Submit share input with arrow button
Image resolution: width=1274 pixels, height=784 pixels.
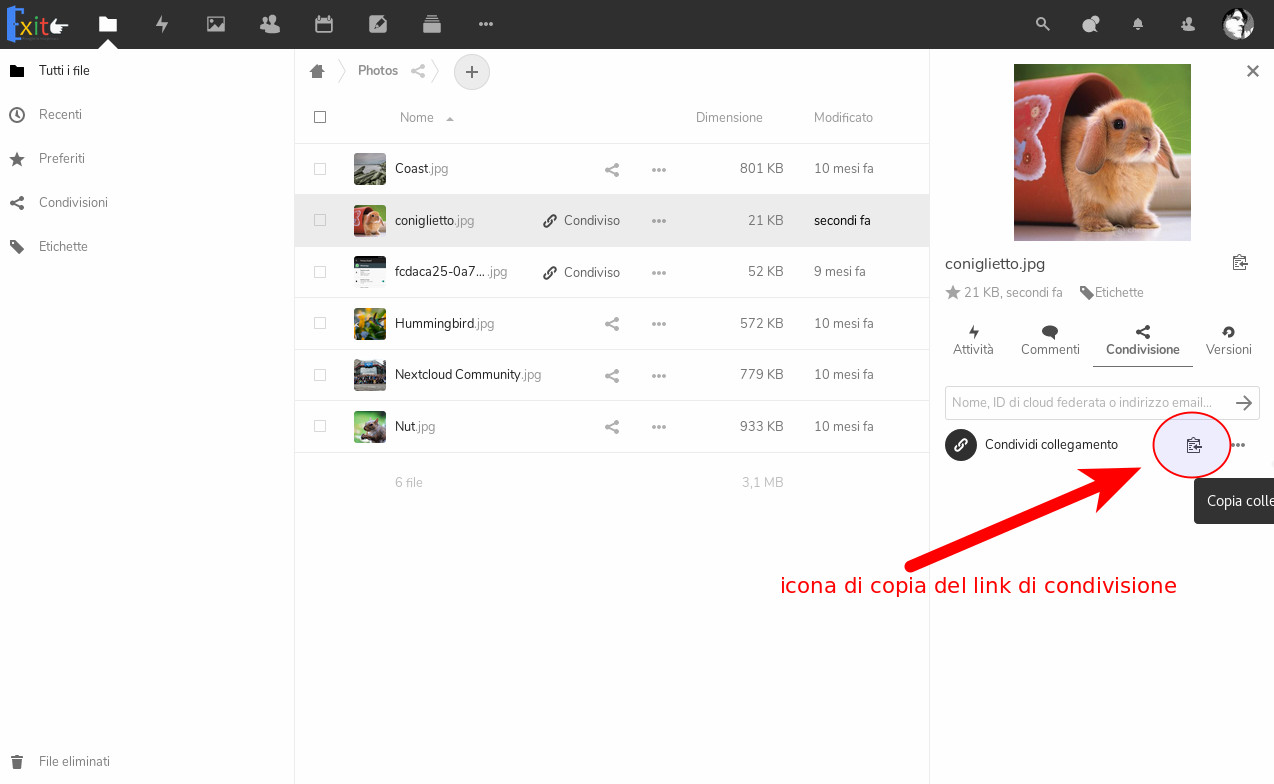[x=1244, y=403]
